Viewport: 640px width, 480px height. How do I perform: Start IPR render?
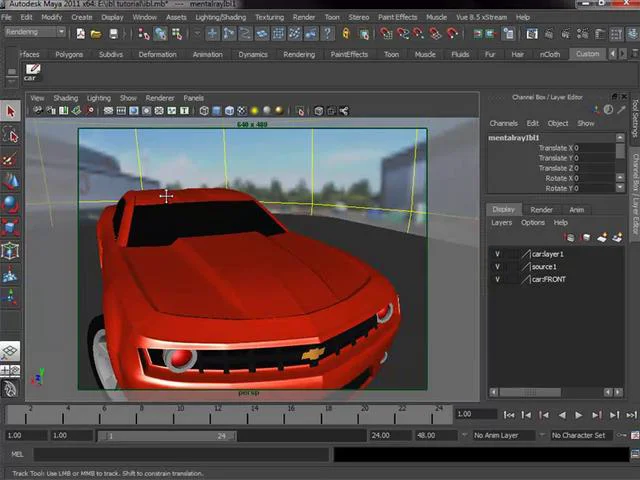click(x=565, y=33)
